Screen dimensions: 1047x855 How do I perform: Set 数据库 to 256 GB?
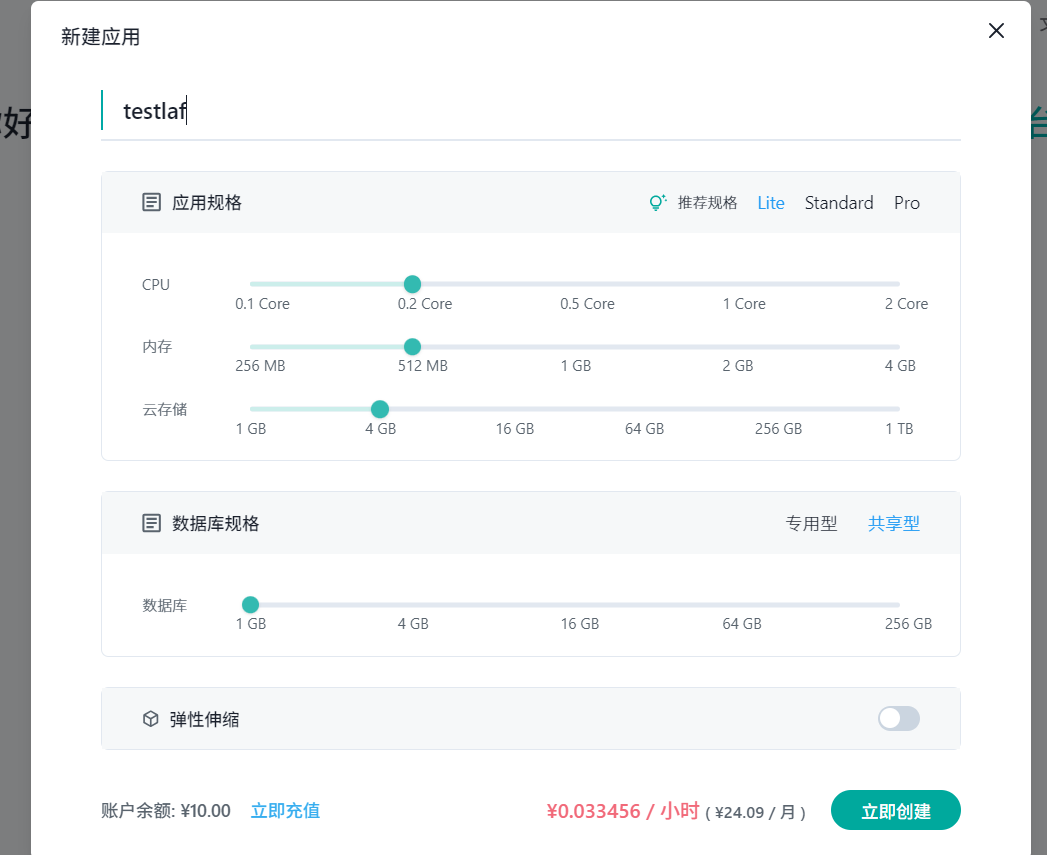click(x=908, y=624)
